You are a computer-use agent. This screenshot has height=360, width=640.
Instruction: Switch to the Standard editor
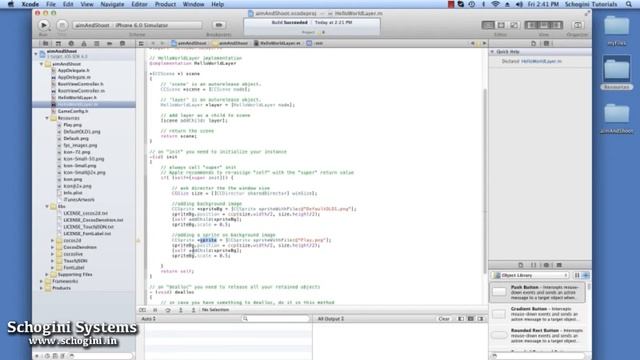[488, 25]
